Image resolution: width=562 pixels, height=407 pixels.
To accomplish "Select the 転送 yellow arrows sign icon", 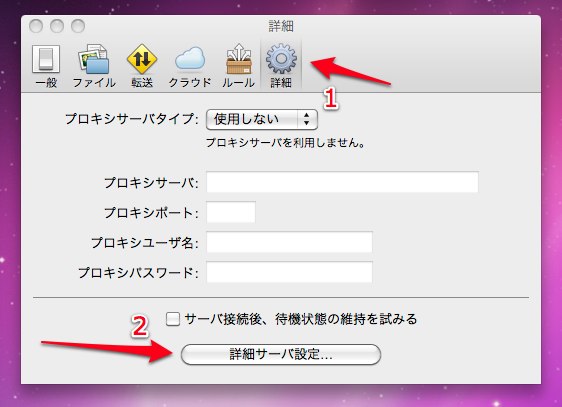I will click(142, 59).
